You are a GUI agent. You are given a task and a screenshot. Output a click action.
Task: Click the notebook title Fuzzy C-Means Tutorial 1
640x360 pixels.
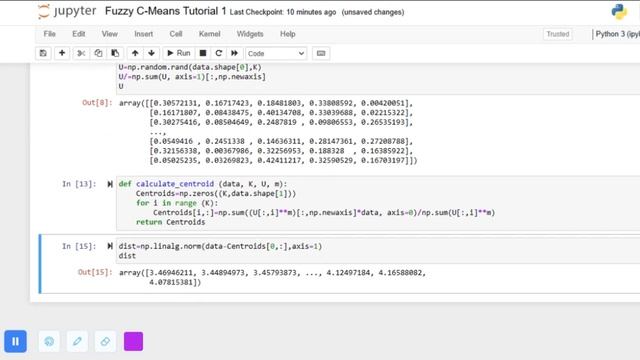pos(165,11)
